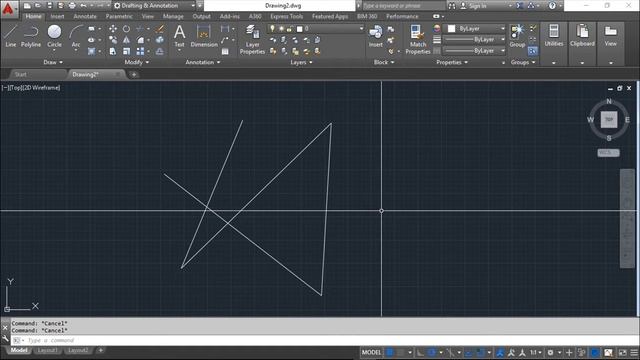The height and width of the screenshot is (360, 640).
Task: Click the Erase tool icon
Action: [x=160, y=29]
